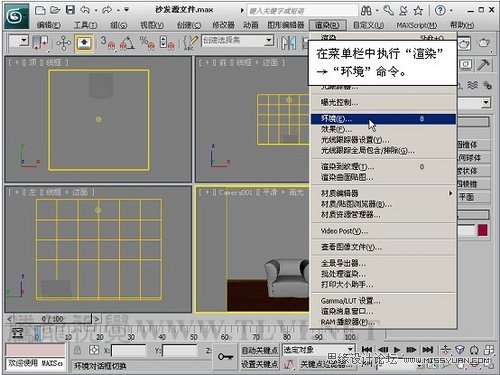Screen dimensions: 500x375
Task: Click the 平面 object type button
Action: pos(473,197)
